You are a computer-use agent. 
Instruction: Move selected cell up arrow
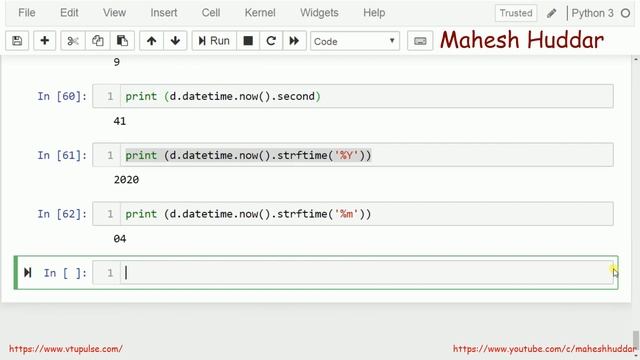point(151,41)
